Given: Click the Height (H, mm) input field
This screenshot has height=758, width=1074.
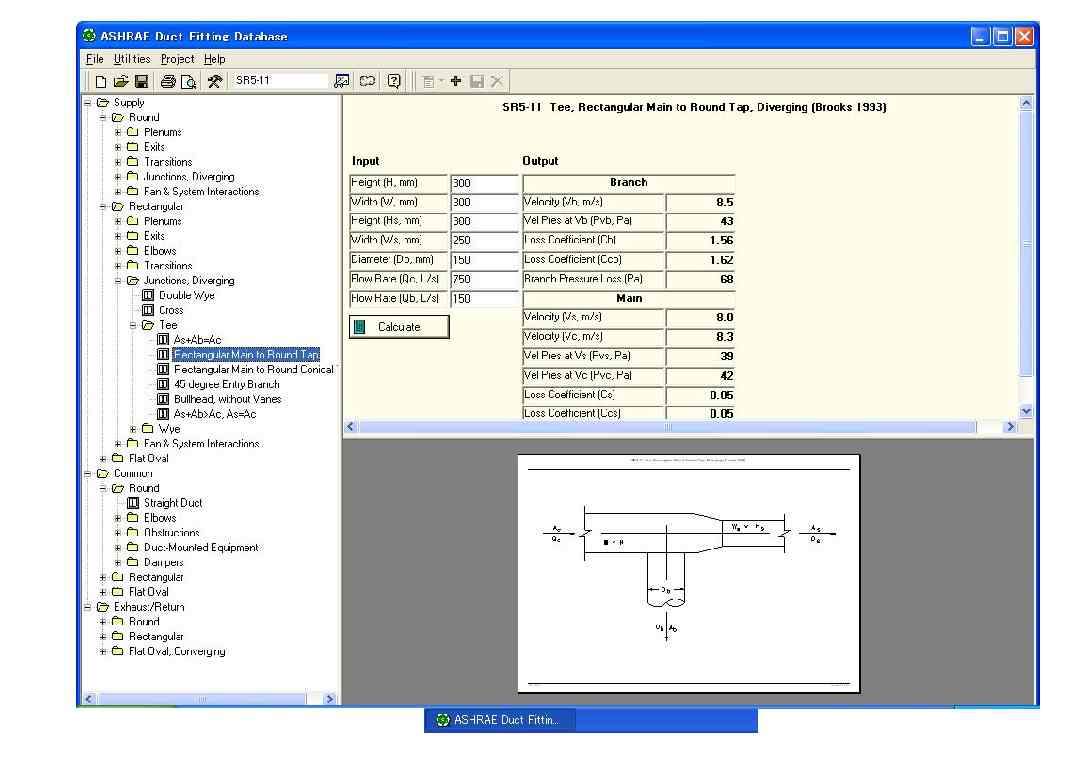Looking at the screenshot, I should pyautogui.click(x=484, y=184).
